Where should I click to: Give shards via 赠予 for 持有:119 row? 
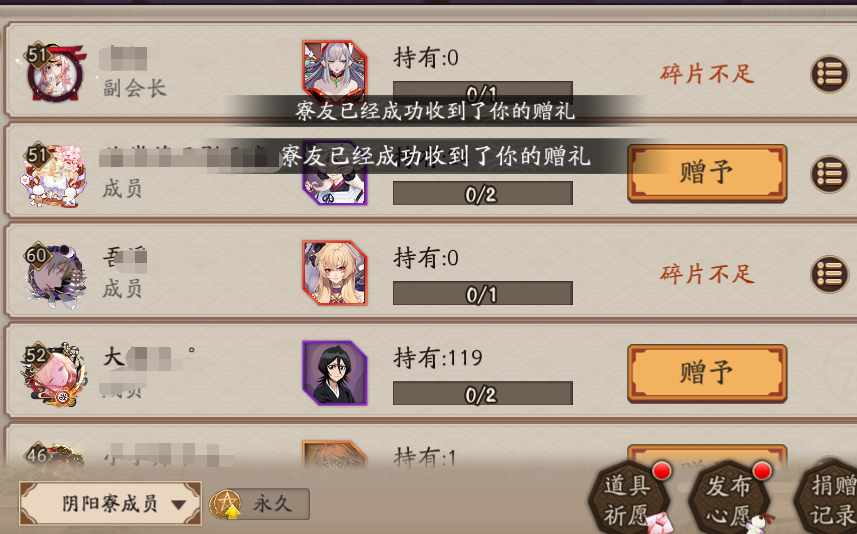(707, 373)
